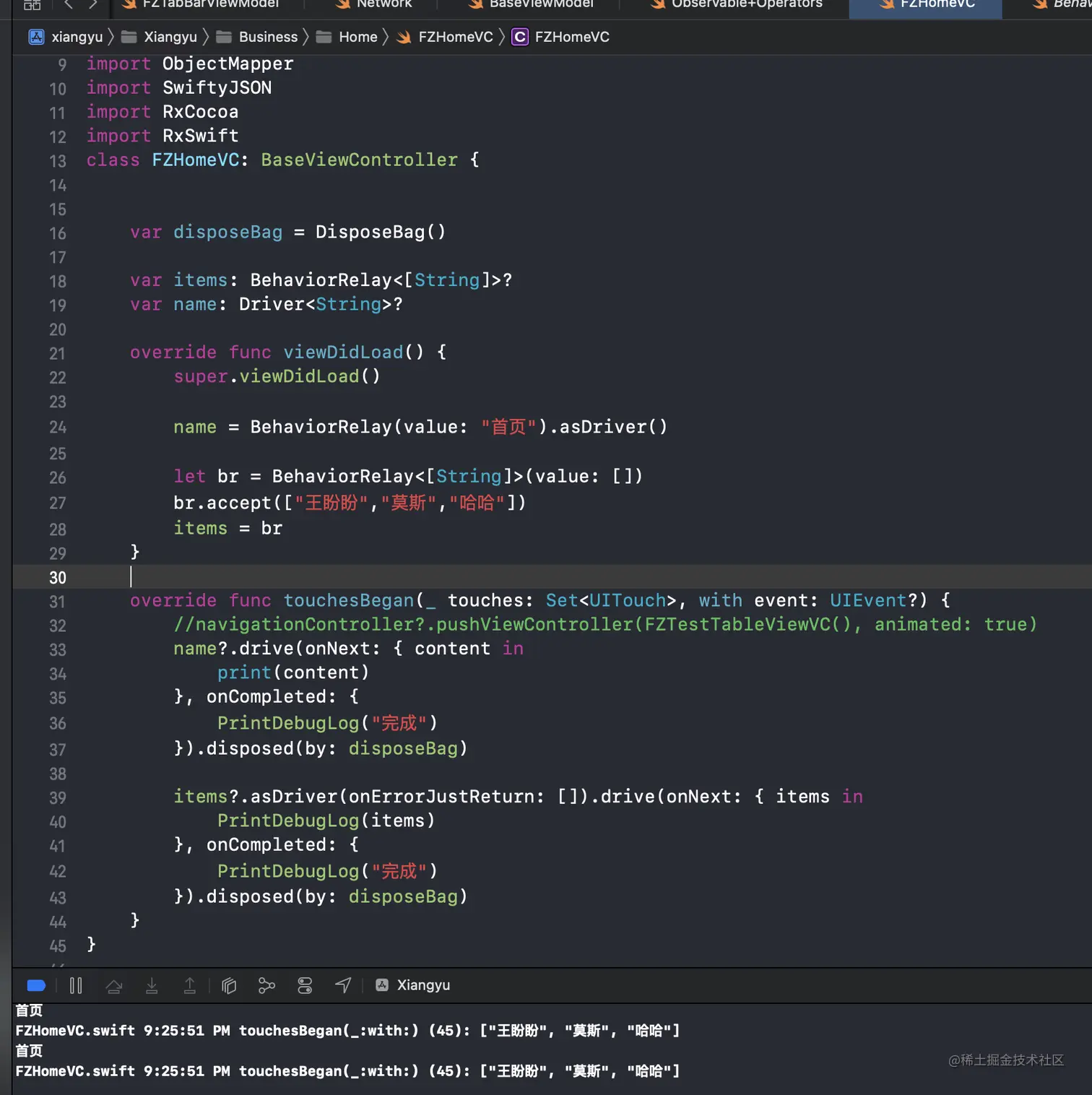
Task: Click the Swift icon on the Observable+Operators tab
Action: (x=657, y=4)
